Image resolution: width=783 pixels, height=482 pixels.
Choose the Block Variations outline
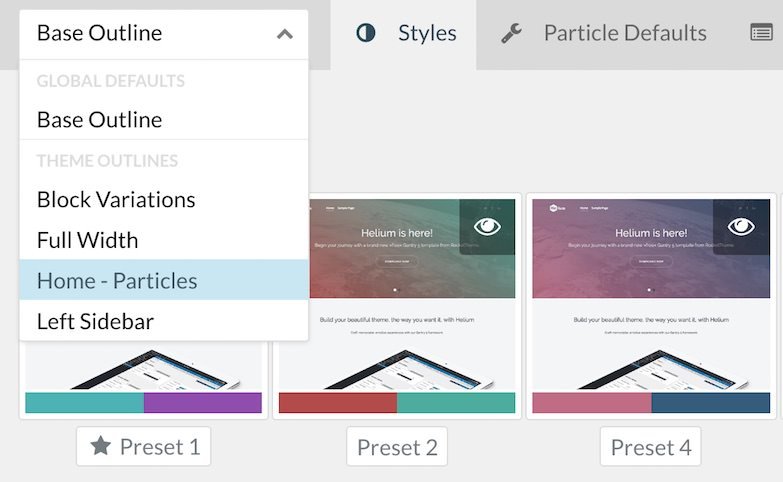pyautogui.click(x=116, y=199)
